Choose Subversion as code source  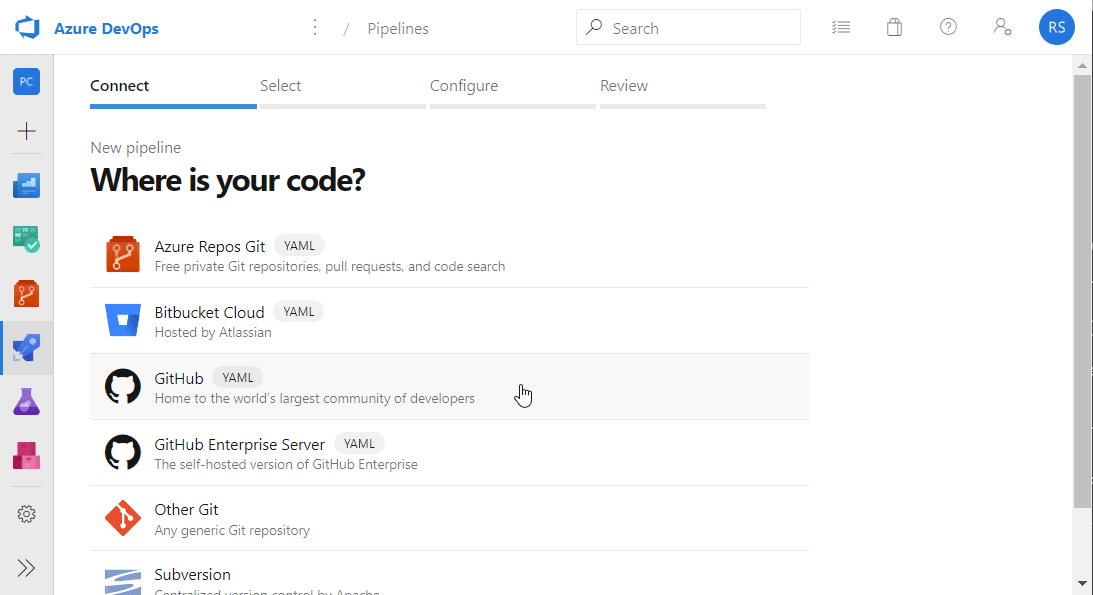click(450, 573)
